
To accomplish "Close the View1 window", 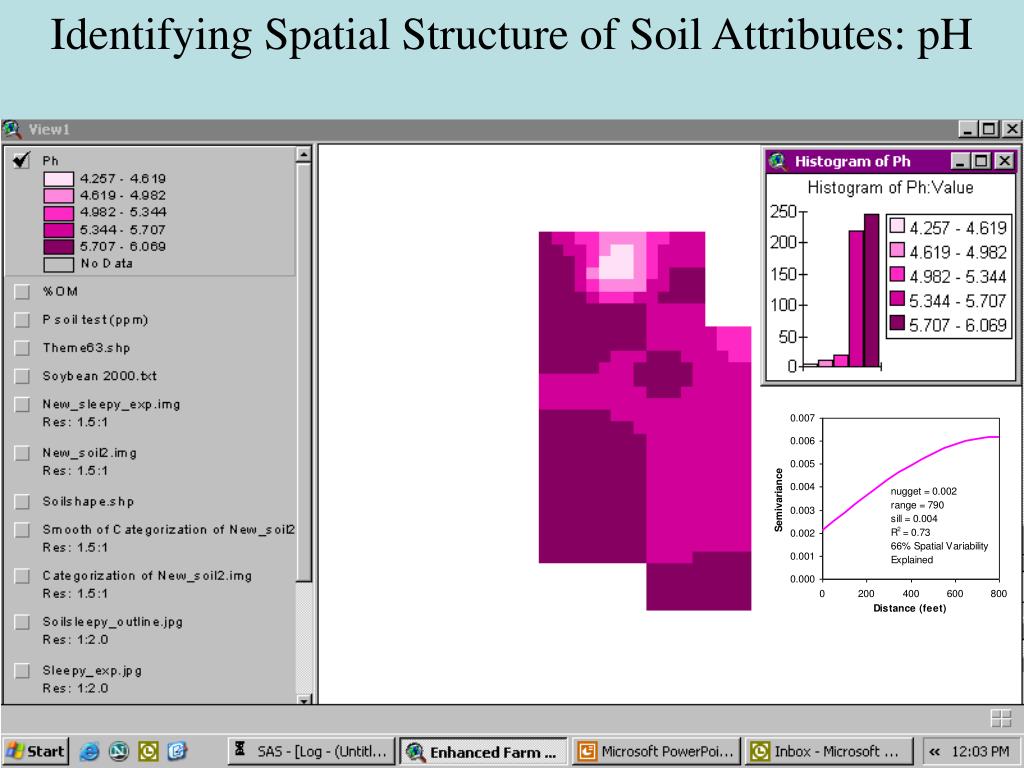I will [x=1012, y=129].
